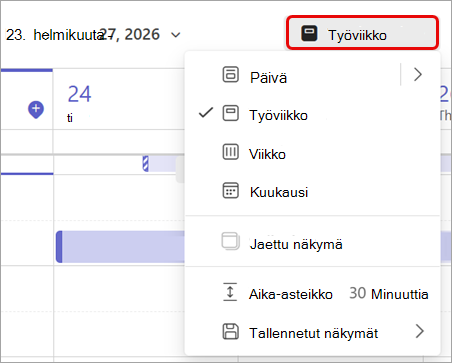This screenshot has height=363, width=452.
Task: Click the Viikko week columns icon
Action: pyautogui.click(x=230, y=152)
